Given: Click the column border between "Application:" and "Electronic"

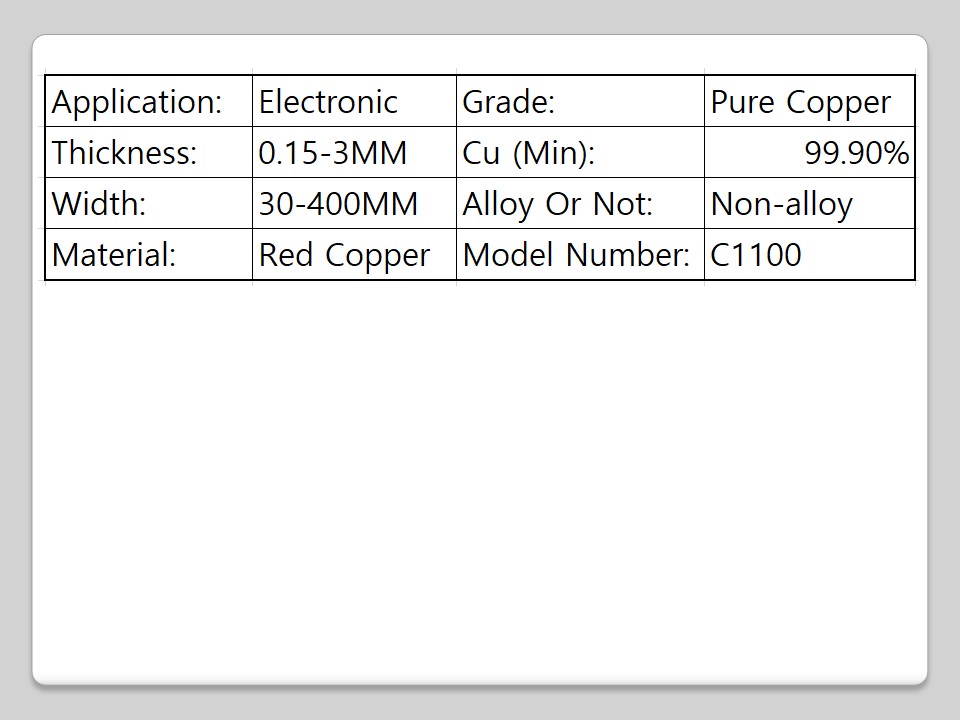Looking at the screenshot, I should (253, 102).
